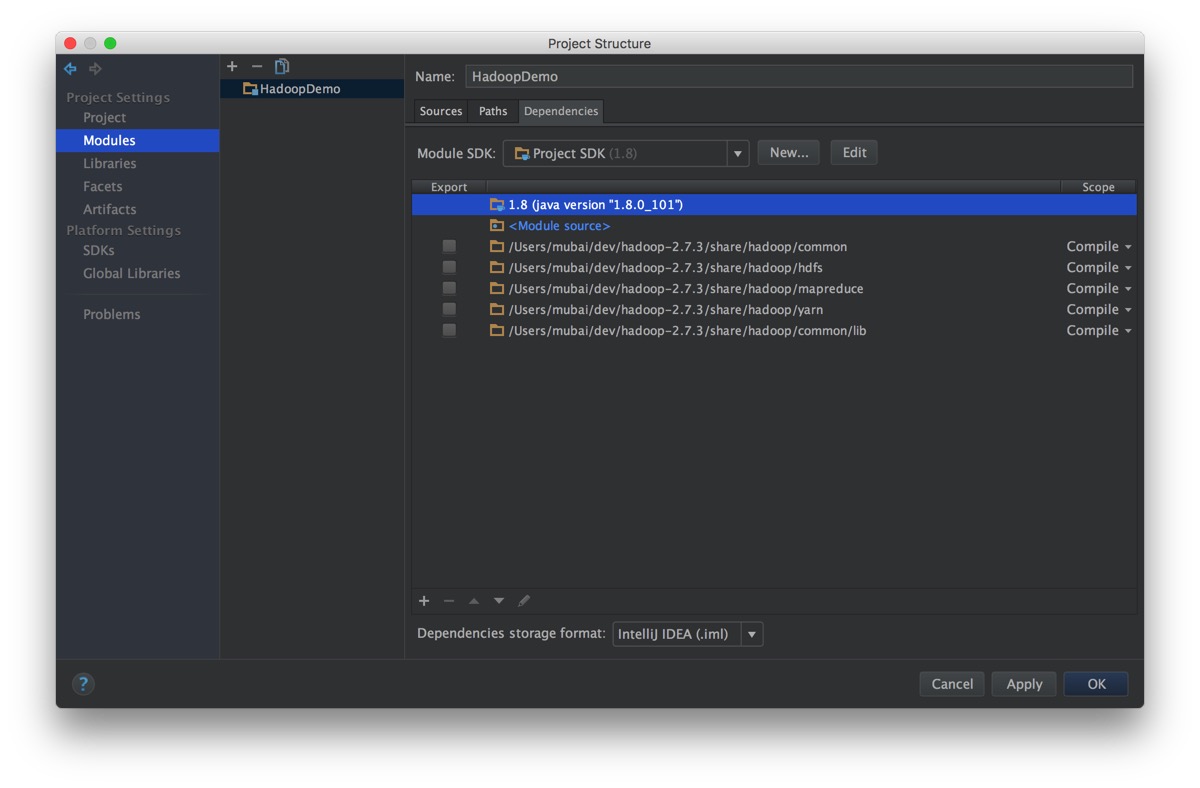The height and width of the screenshot is (788, 1200).
Task: Change Compile scope for hadoop/hdfs
Action: point(1099,268)
